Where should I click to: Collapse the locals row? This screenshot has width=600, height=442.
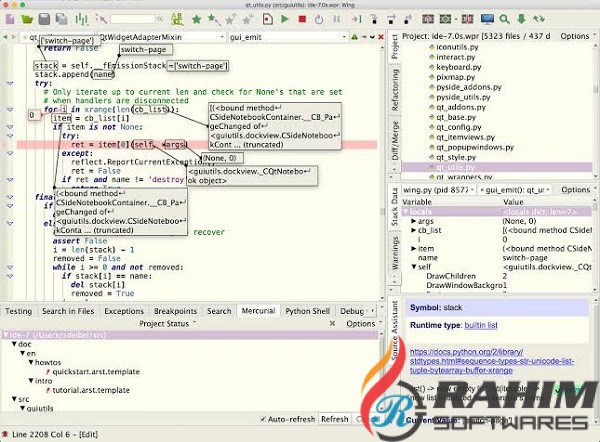406,212
